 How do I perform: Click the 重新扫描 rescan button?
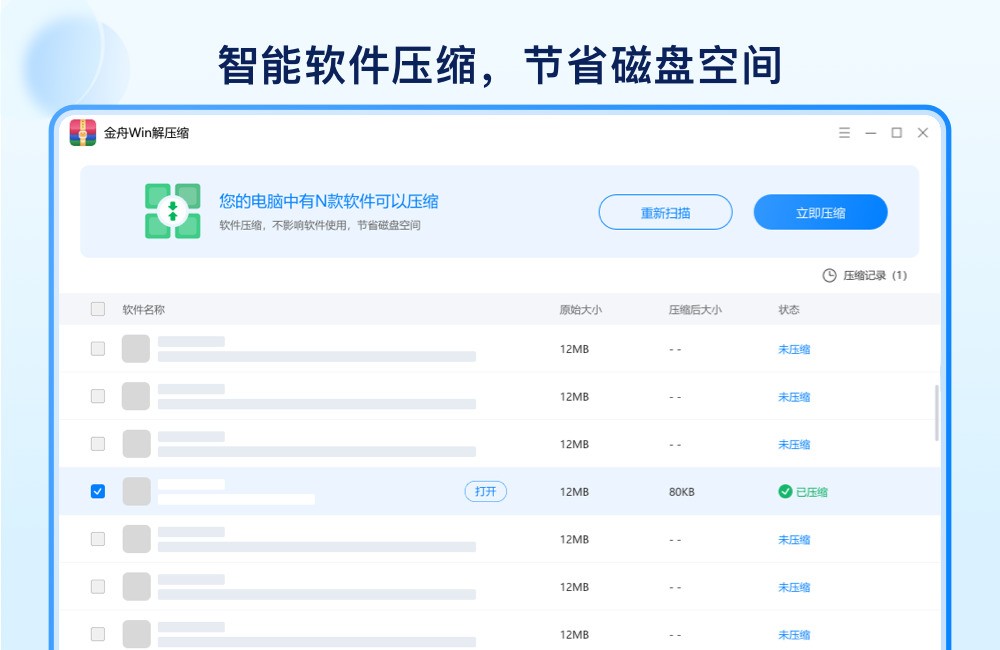[665, 212]
